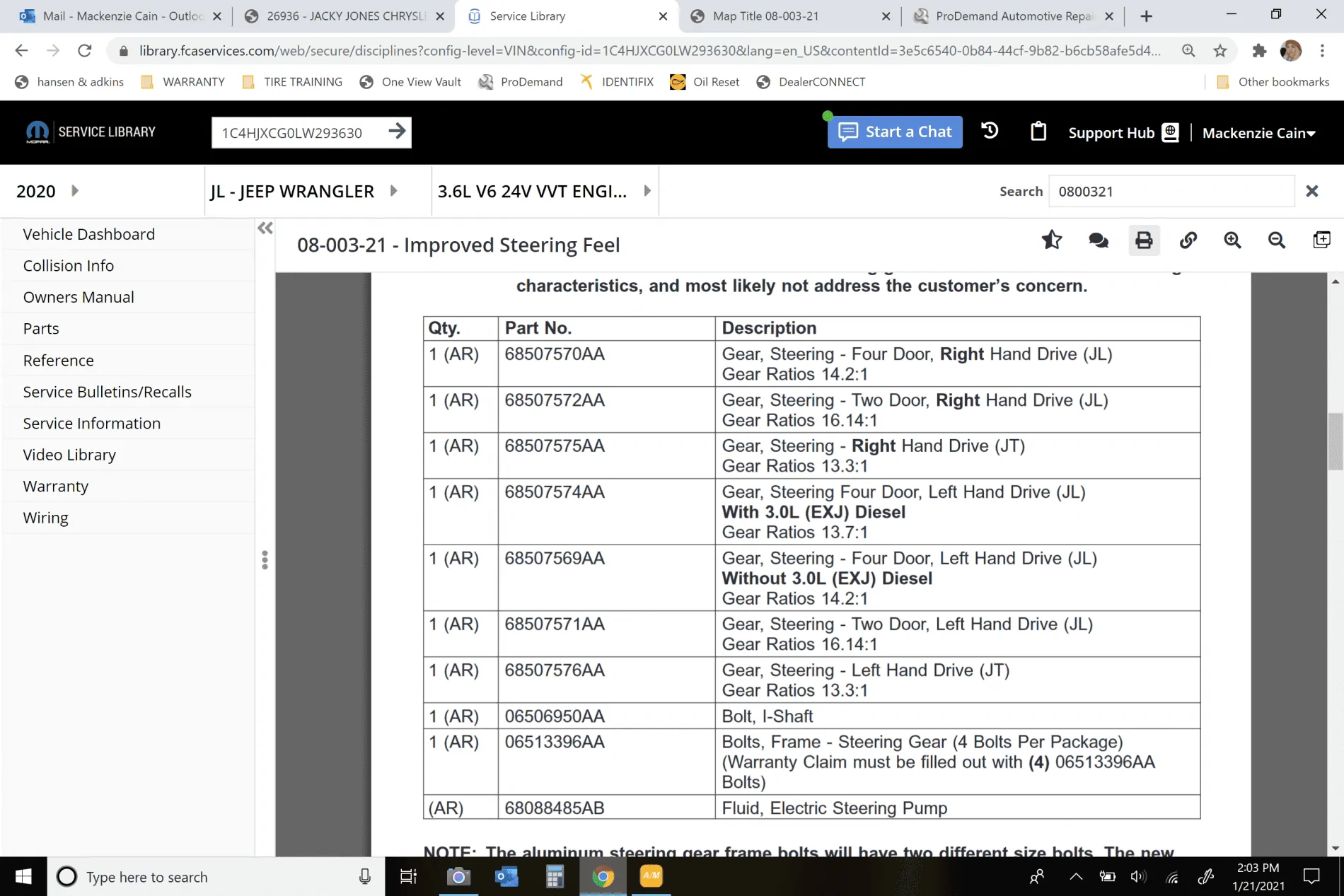The image size is (1344, 896).
Task: Print the Improved Steering Feel bulletin
Action: (1144, 240)
